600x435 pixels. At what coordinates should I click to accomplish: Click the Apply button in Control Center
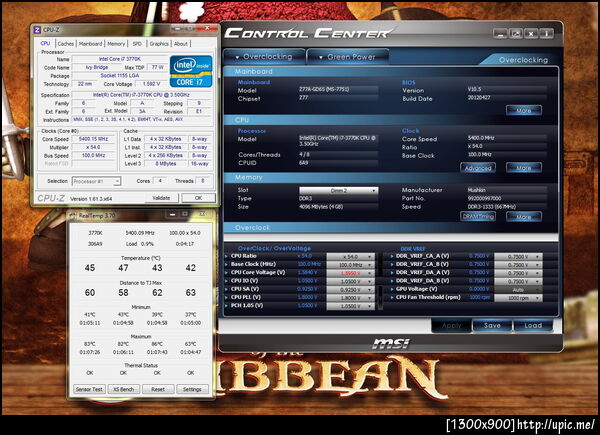pos(452,325)
